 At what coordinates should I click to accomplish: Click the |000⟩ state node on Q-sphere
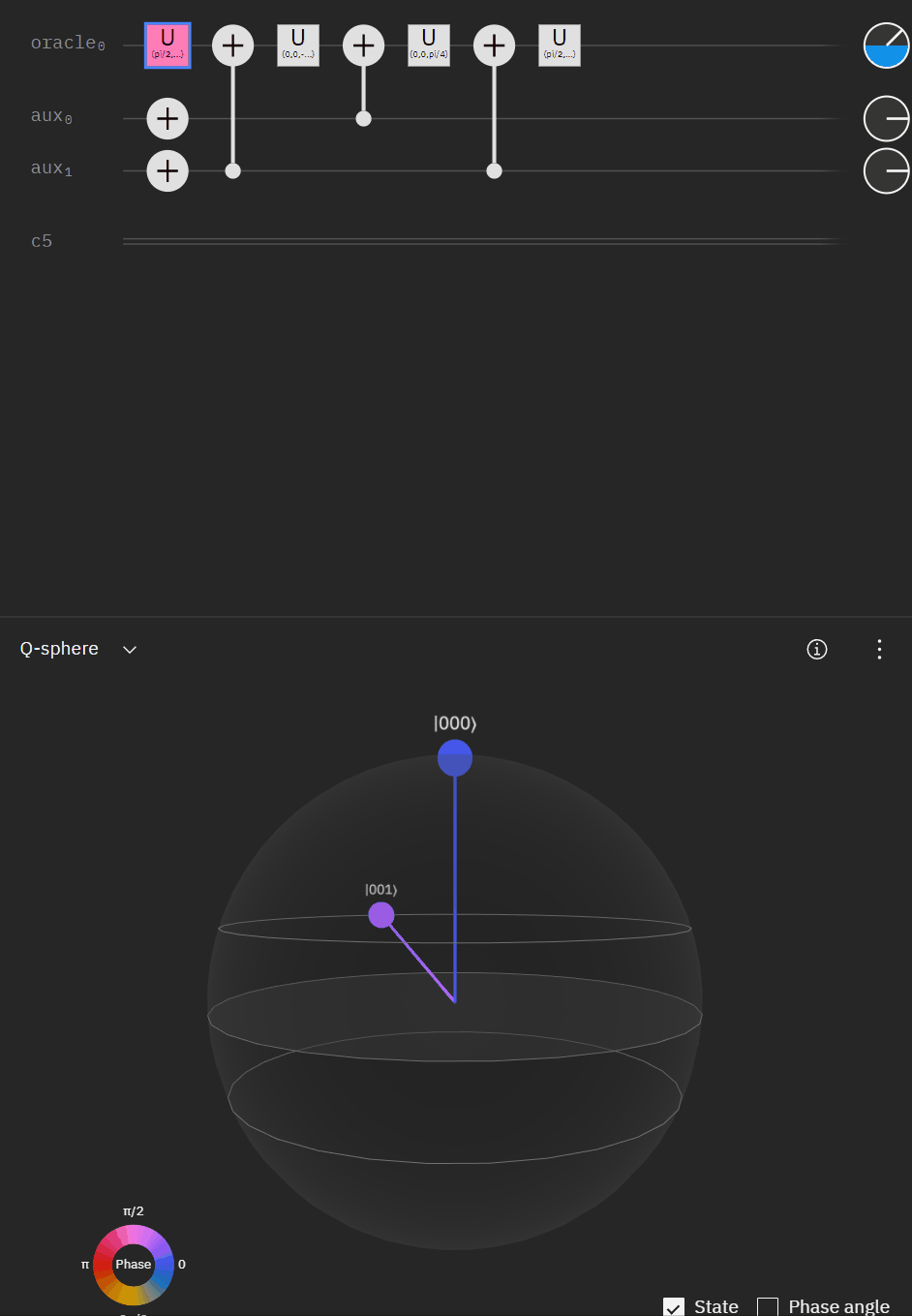click(455, 758)
